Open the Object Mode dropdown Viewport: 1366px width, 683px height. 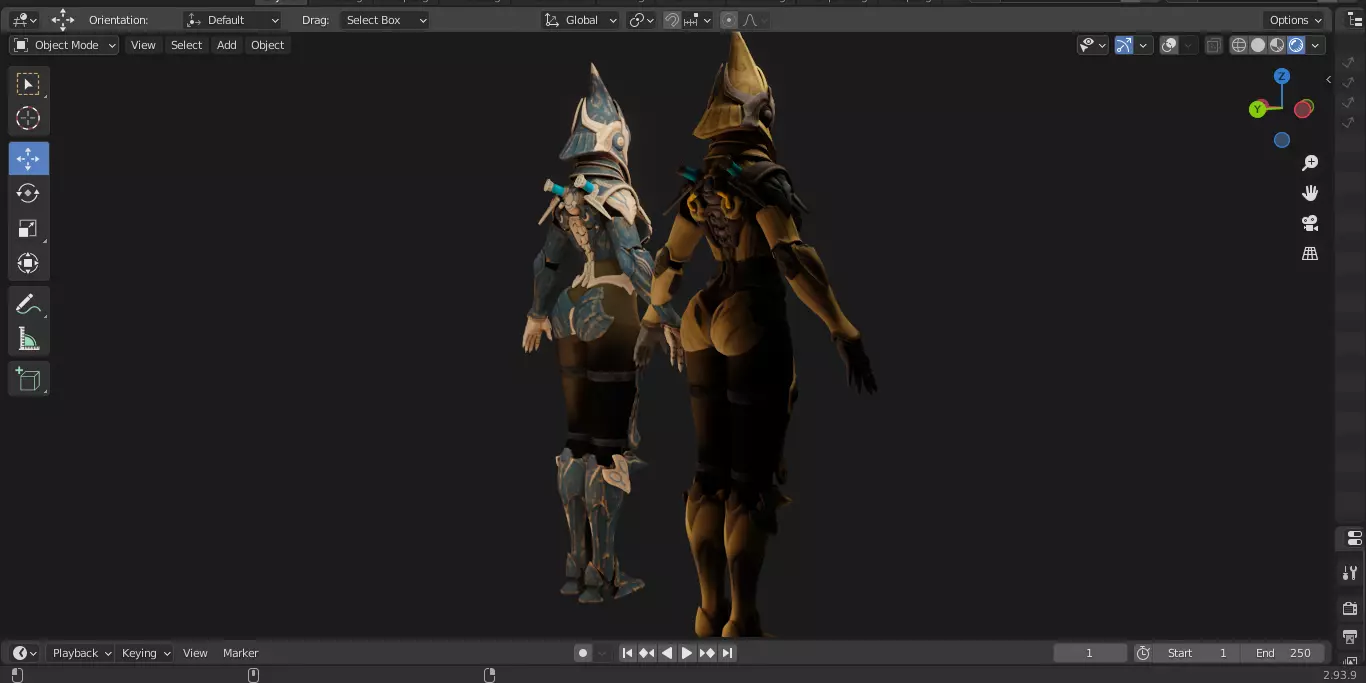64,45
